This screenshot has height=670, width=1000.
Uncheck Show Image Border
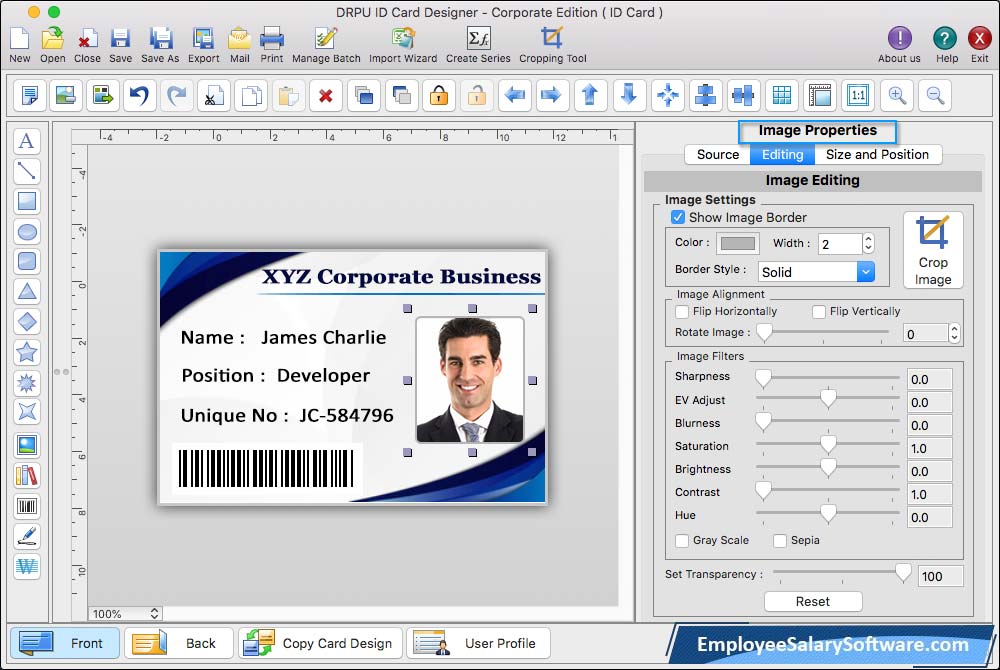tap(678, 217)
